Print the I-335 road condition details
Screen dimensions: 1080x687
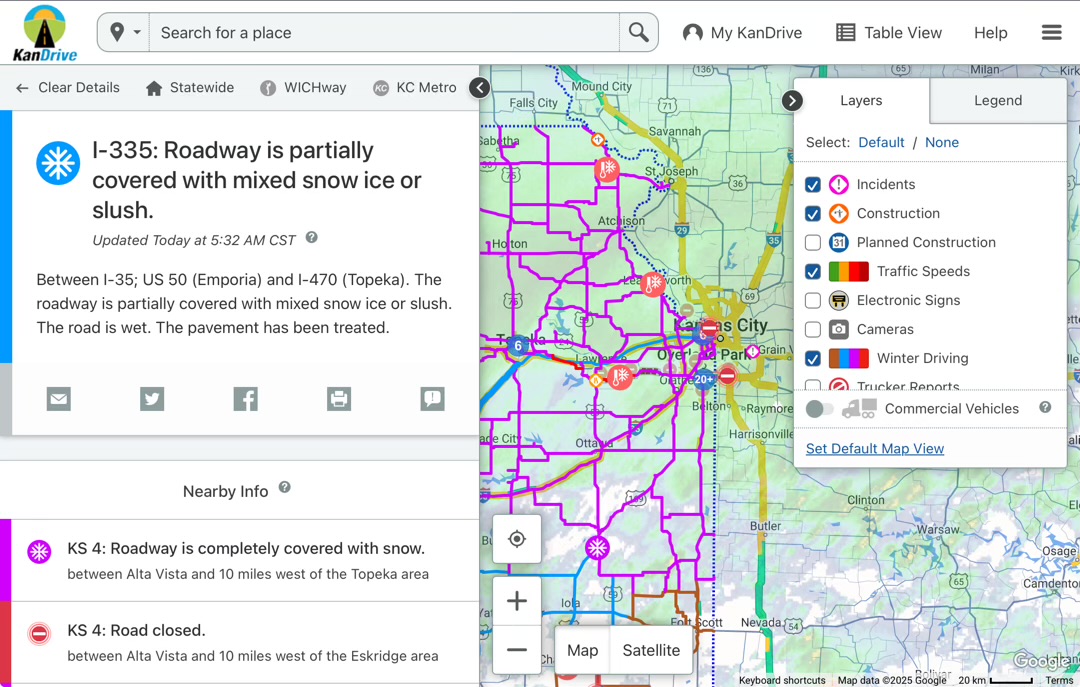[339, 399]
